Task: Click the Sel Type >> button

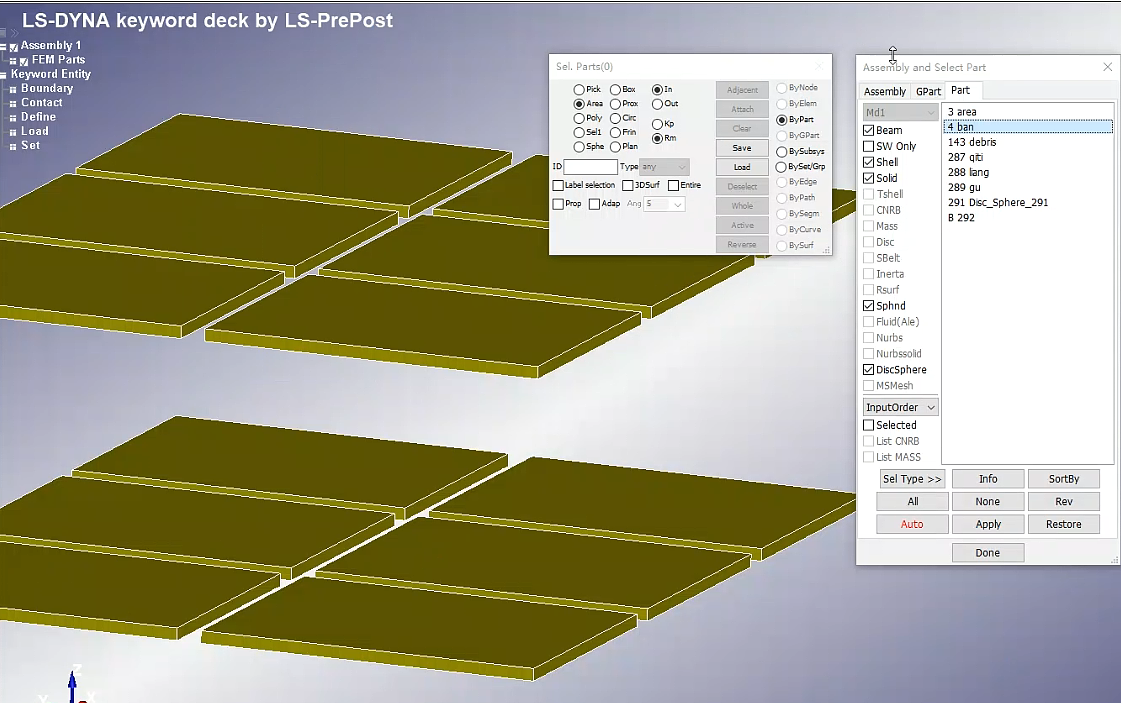Action: coord(912,479)
